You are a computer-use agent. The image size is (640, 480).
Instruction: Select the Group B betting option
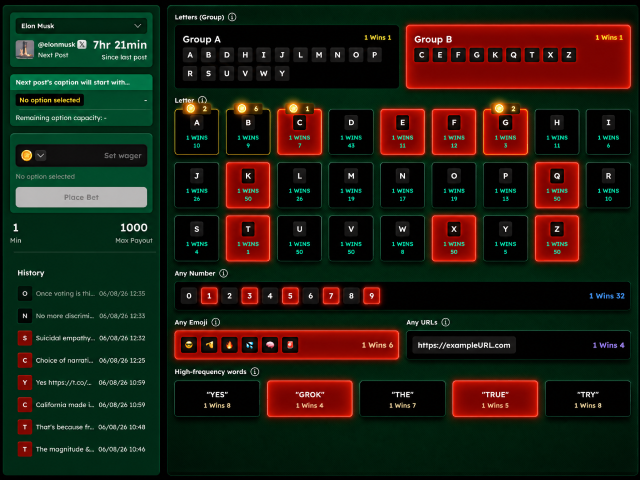pos(518,57)
